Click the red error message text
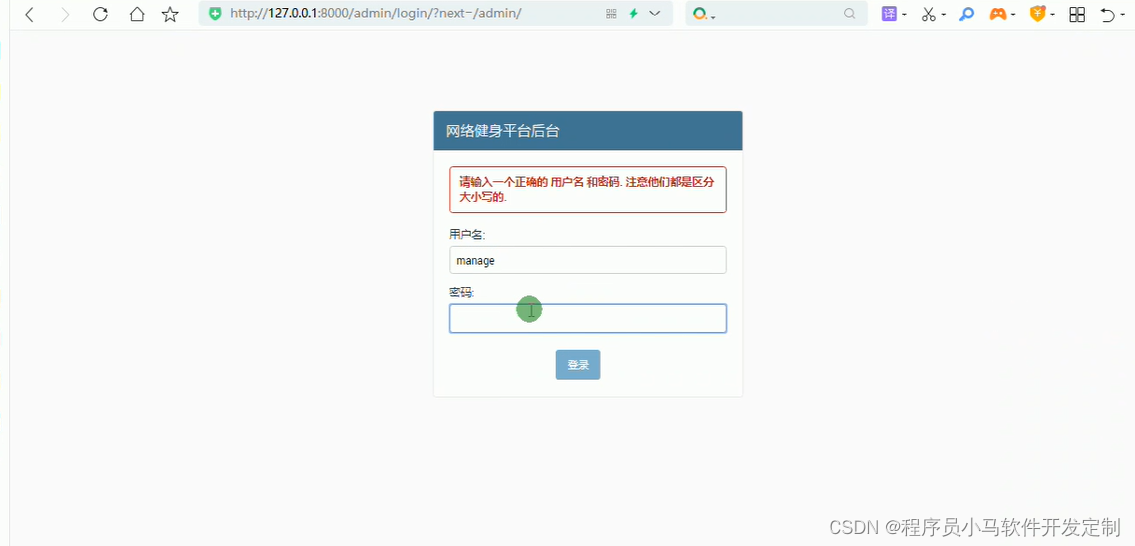This screenshot has height=546, width=1135. point(587,190)
